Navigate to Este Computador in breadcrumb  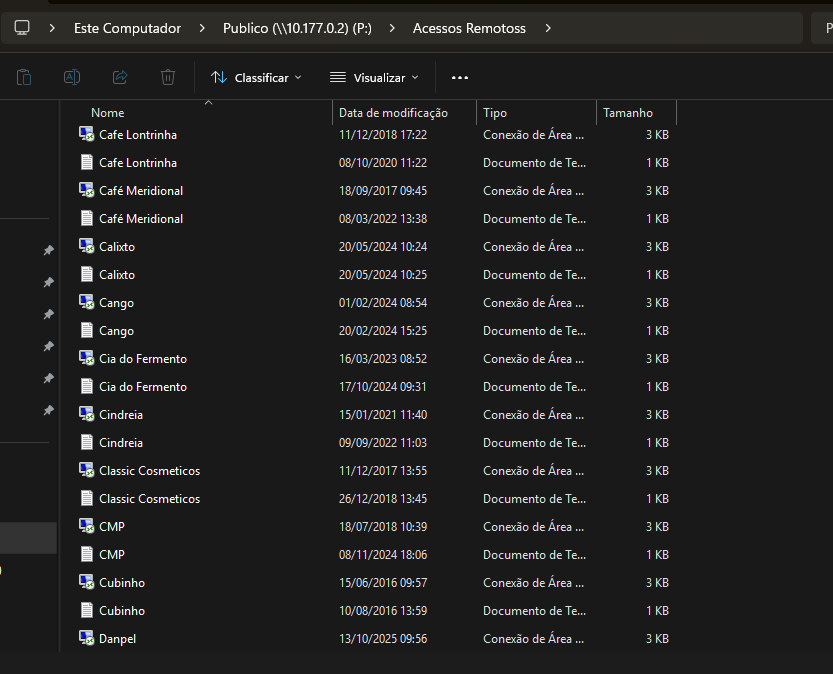[127, 28]
